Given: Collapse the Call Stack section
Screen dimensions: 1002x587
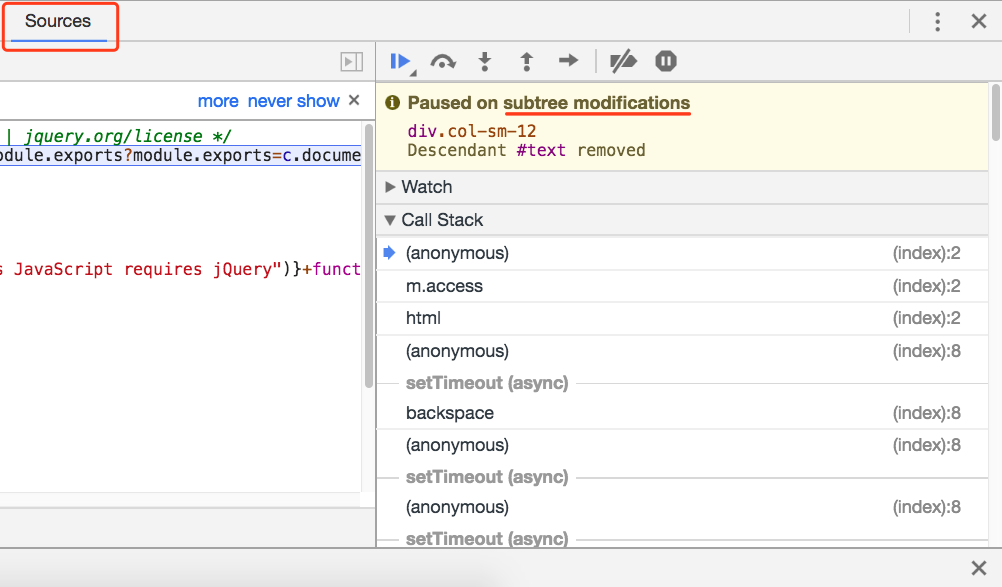Looking at the screenshot, I should (442, 220).
